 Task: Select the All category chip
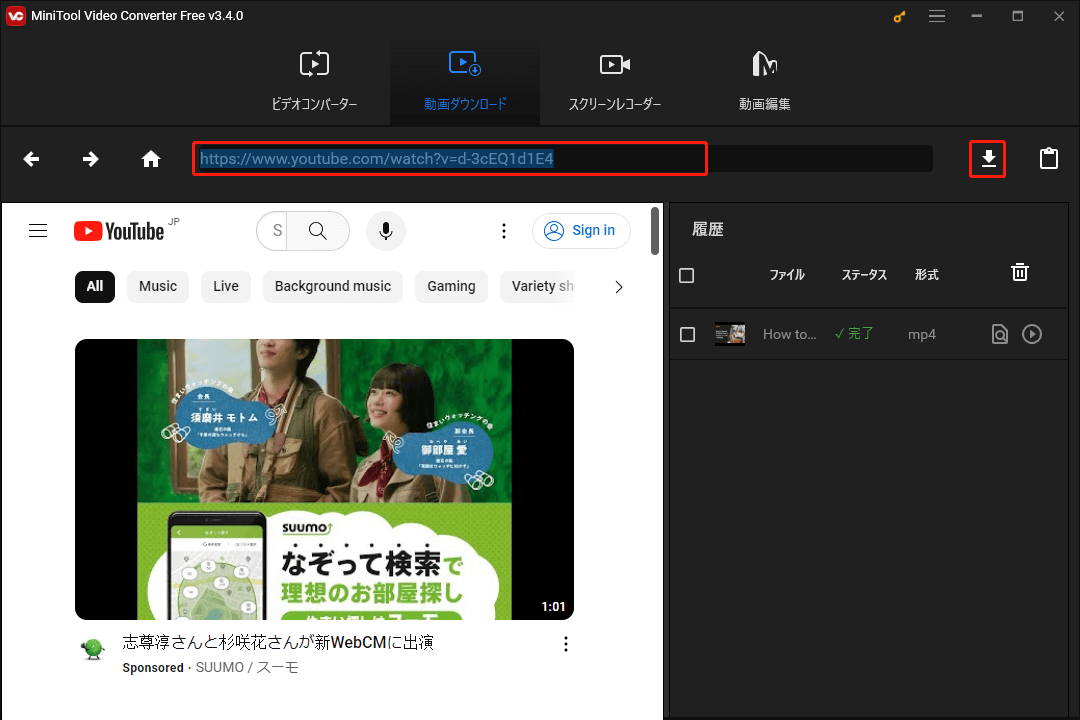(95, 287)
